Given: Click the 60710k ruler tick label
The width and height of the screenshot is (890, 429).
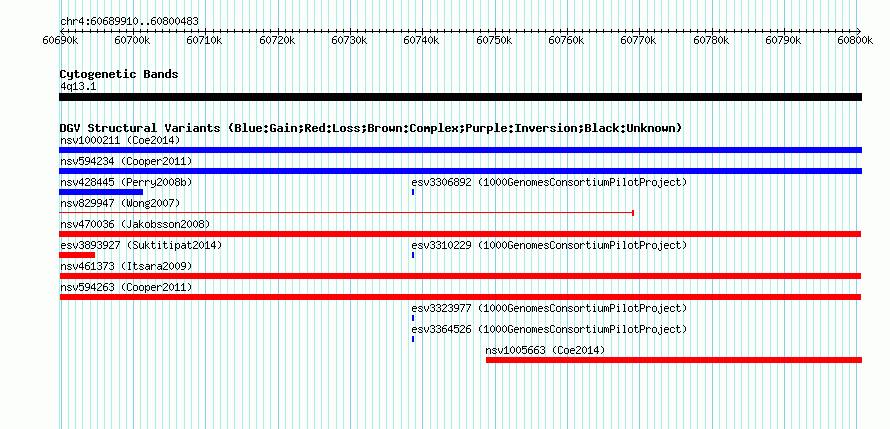Looking at the screenshot, I should (x=205, y=40).
